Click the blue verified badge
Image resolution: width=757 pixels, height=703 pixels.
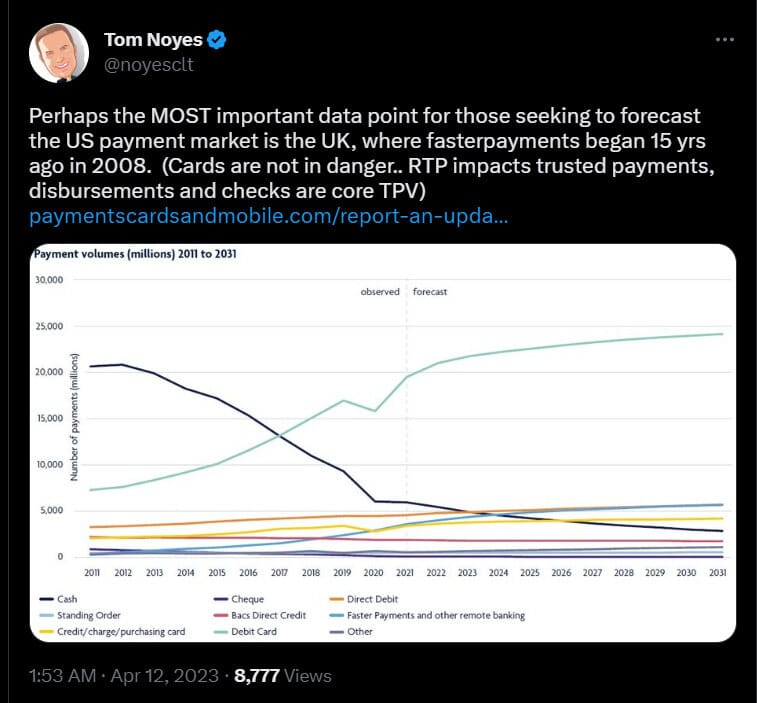pyautogui.click(x=217, y=41)
